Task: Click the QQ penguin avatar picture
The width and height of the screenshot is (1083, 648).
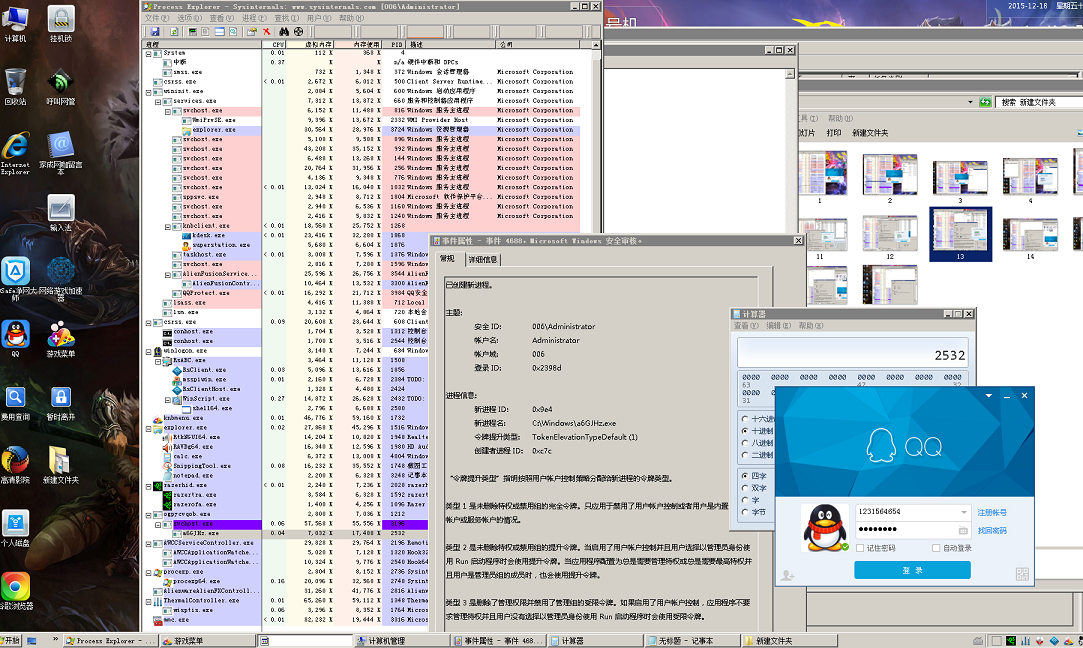Action: click(825, 528)
